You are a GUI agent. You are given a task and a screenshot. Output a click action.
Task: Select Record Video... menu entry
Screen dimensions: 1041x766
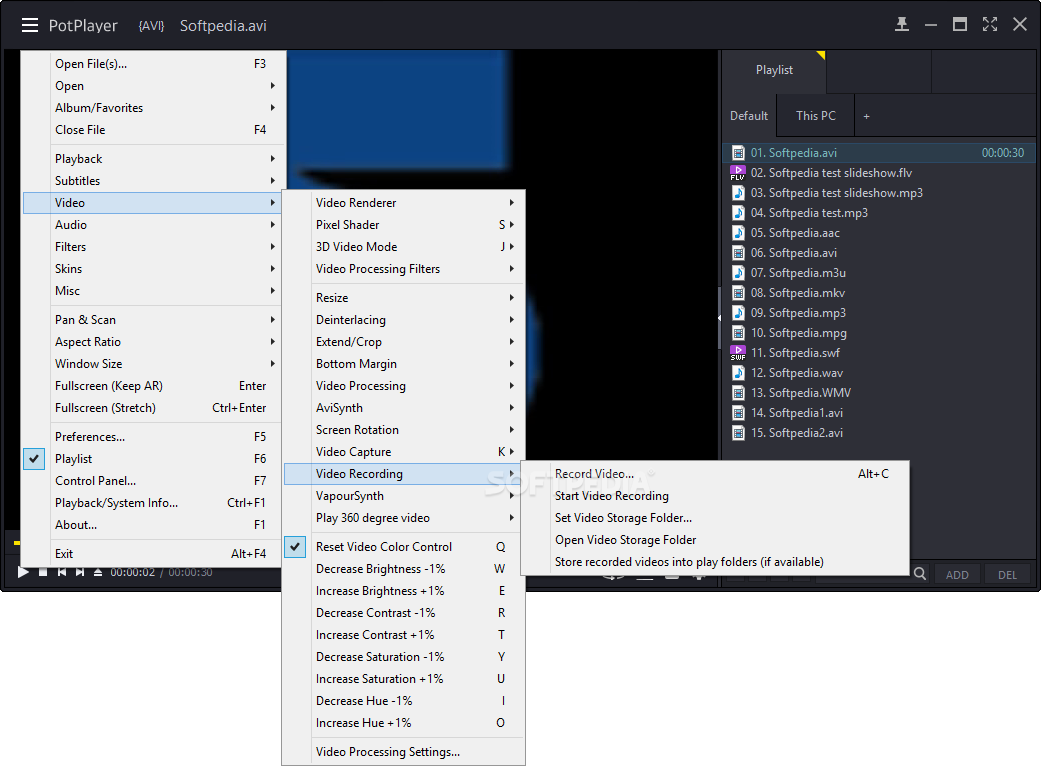(x=715, y=474)
